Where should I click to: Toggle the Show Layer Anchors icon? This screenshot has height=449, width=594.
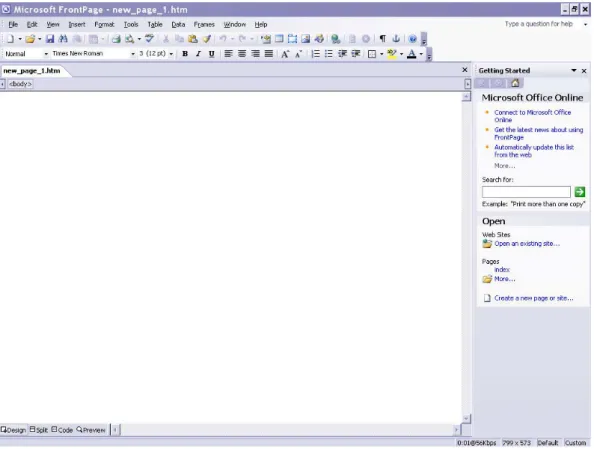coord(396,39)
